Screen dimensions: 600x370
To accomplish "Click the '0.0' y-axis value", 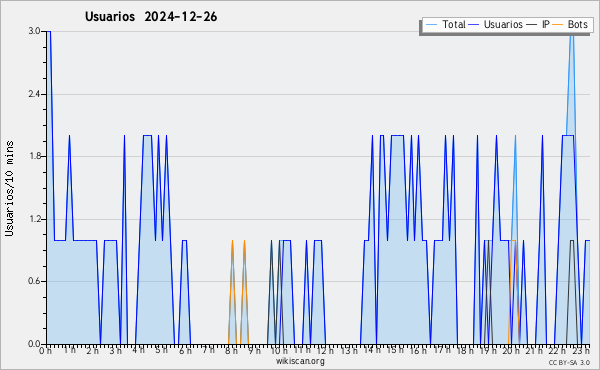I will pyautogui.click(x=34, y=344).
